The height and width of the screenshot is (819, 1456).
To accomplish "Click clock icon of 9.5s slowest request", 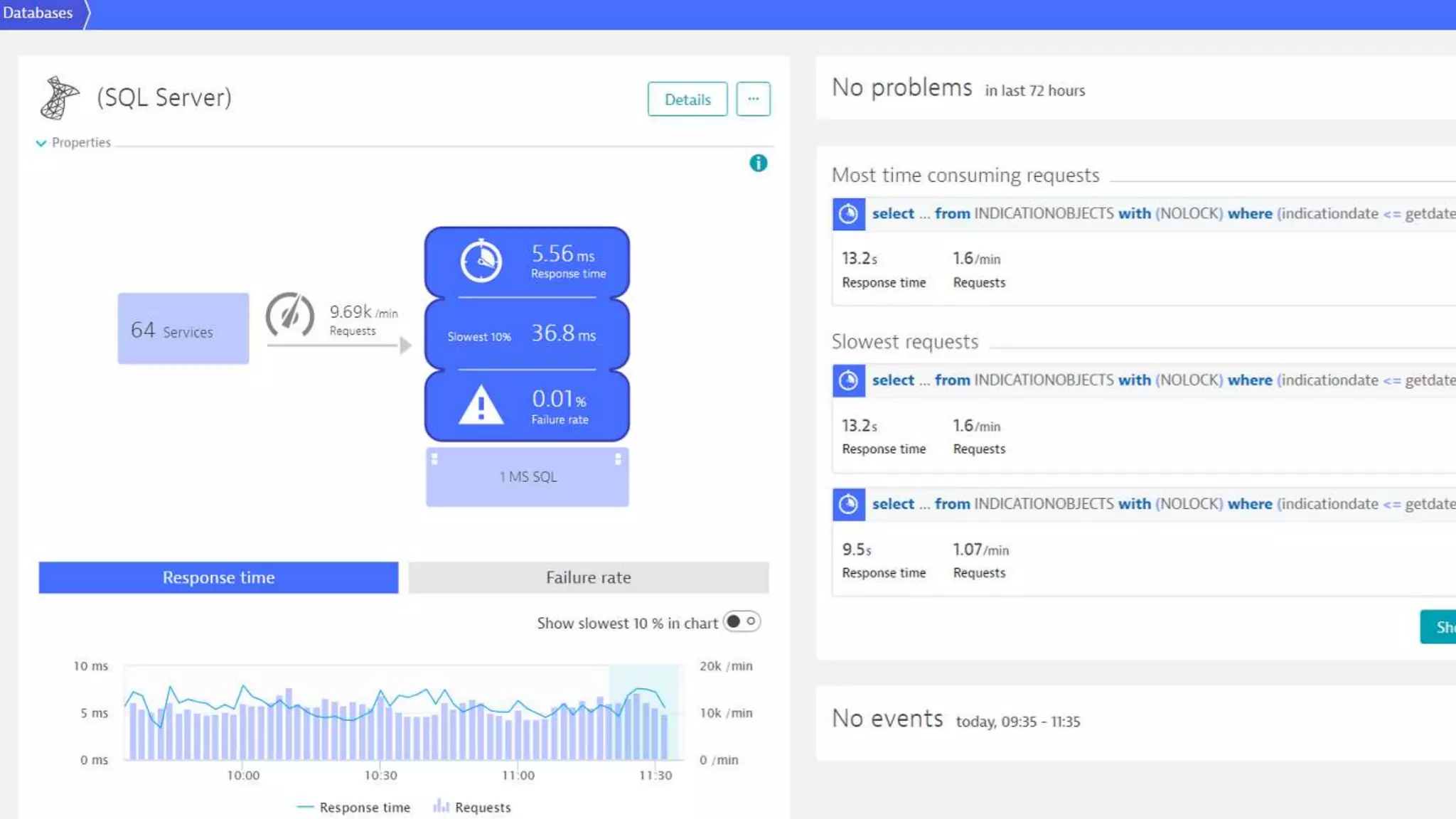I will 848,504.
